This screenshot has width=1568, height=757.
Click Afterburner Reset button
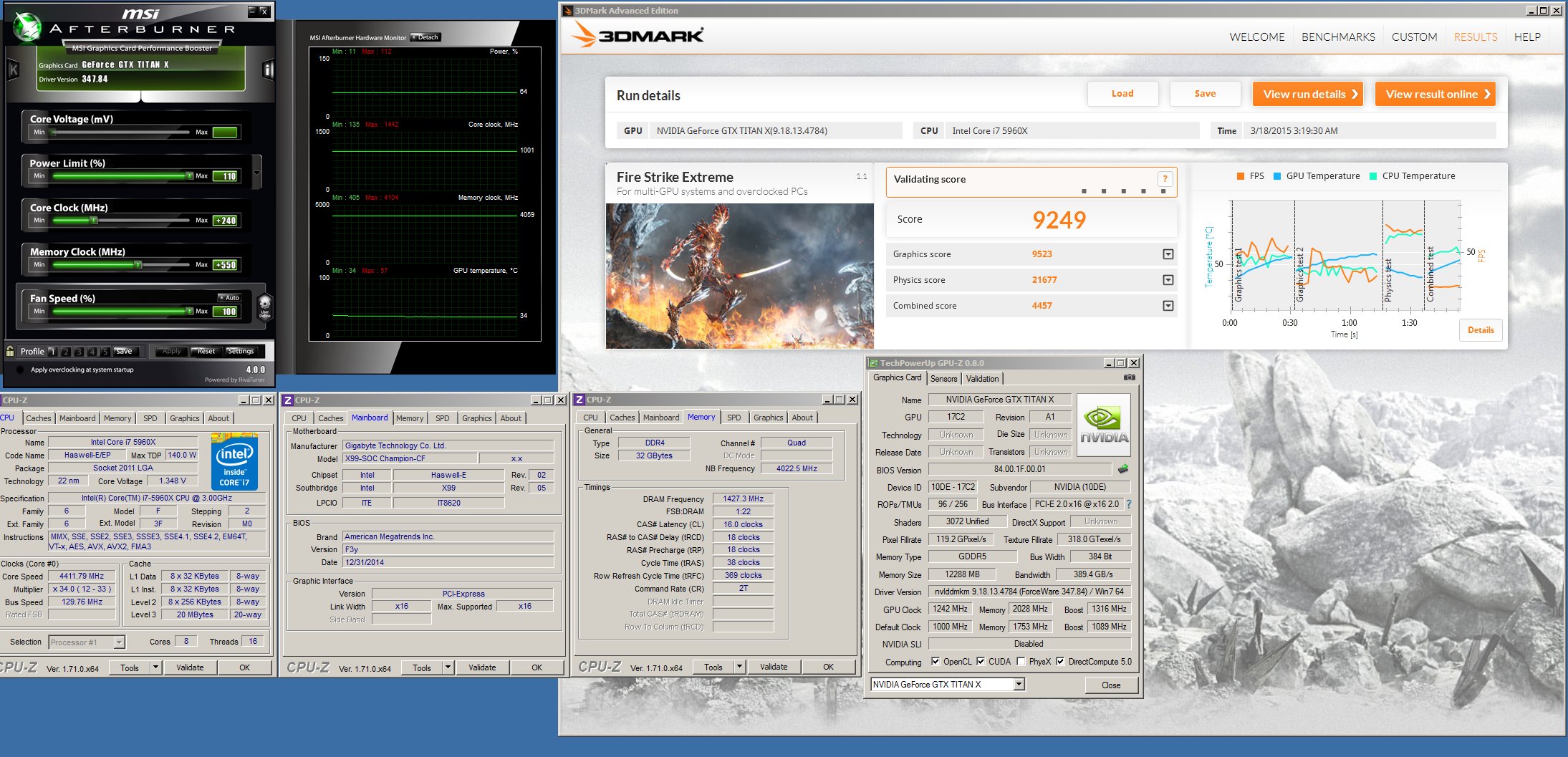206,352
